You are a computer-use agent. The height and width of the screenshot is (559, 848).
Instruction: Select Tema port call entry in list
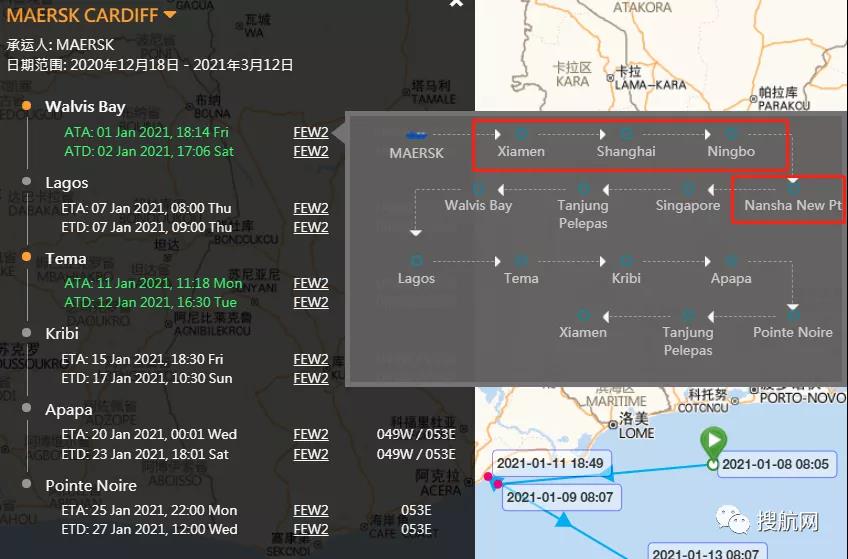tap(66, 258)
